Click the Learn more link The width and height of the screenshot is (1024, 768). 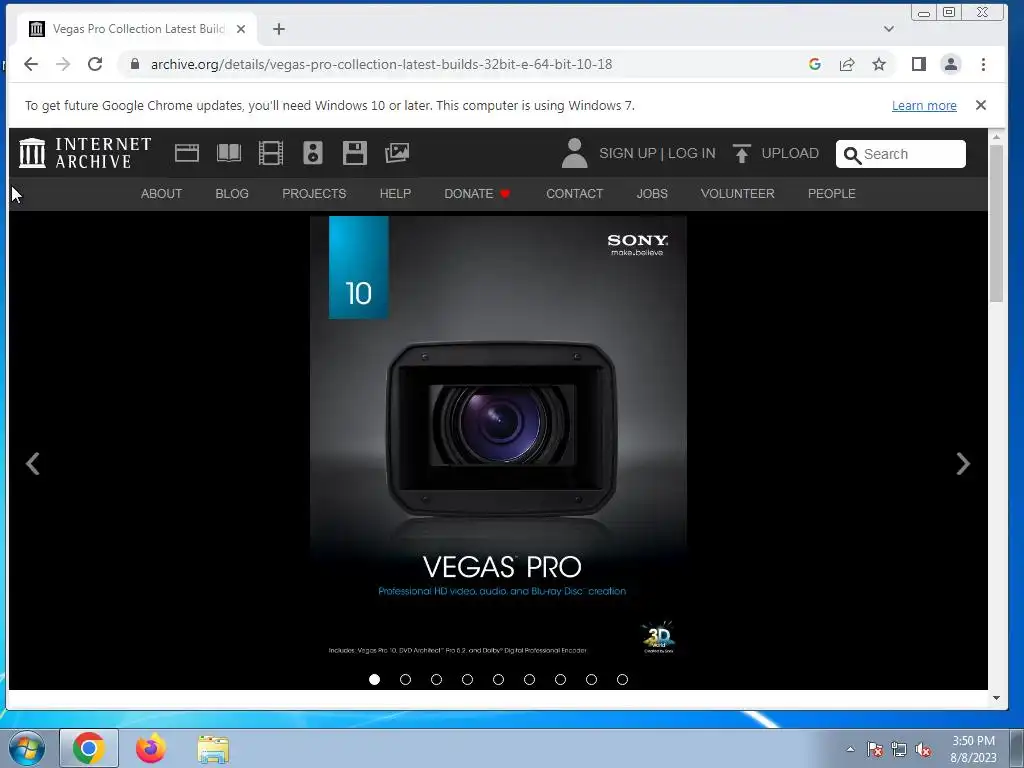click(x=924, y=106)
